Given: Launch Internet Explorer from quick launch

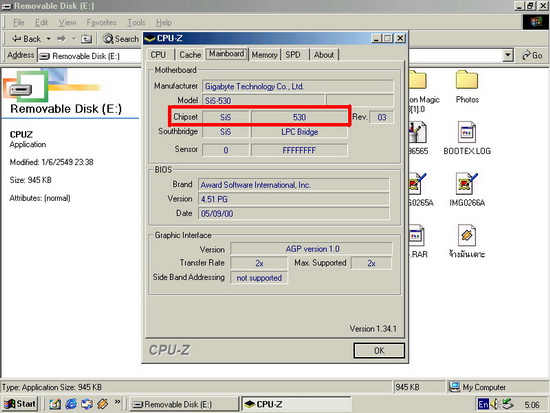Looking at the screenshot, I should coord(71,404).
